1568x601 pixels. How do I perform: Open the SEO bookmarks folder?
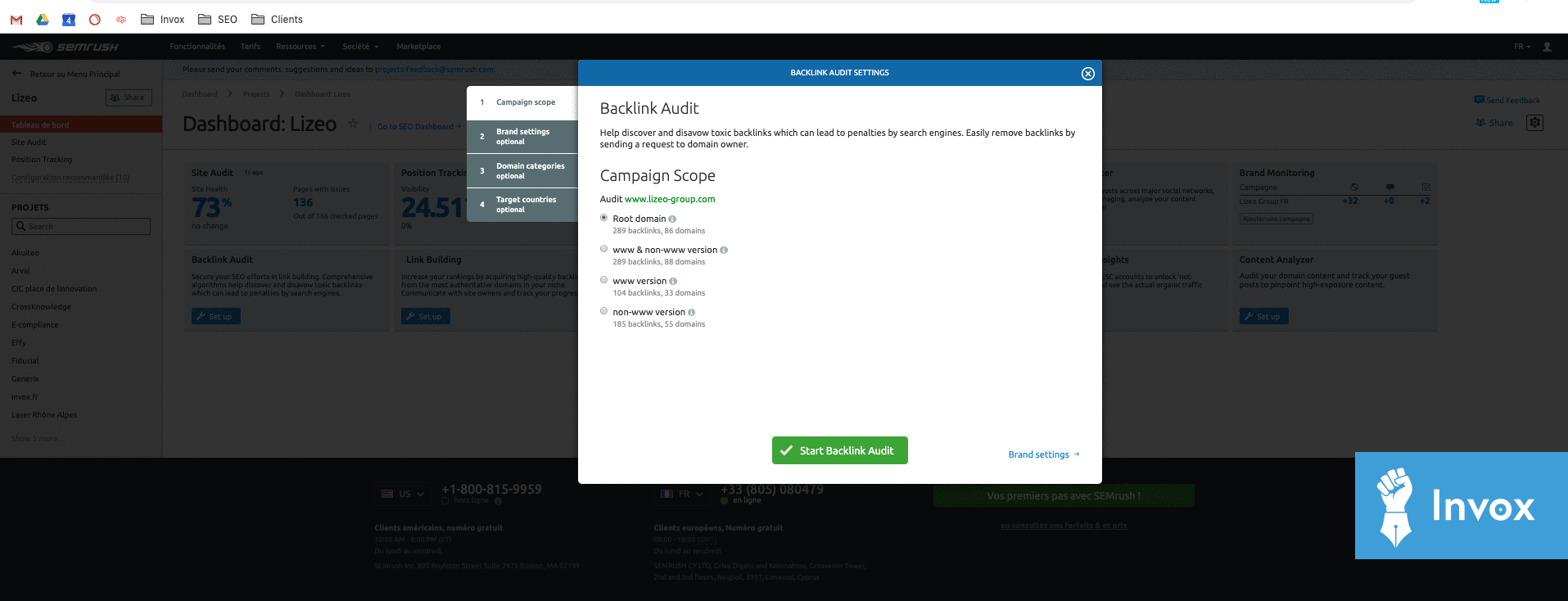pyautogui.click(x=218, y=20)
